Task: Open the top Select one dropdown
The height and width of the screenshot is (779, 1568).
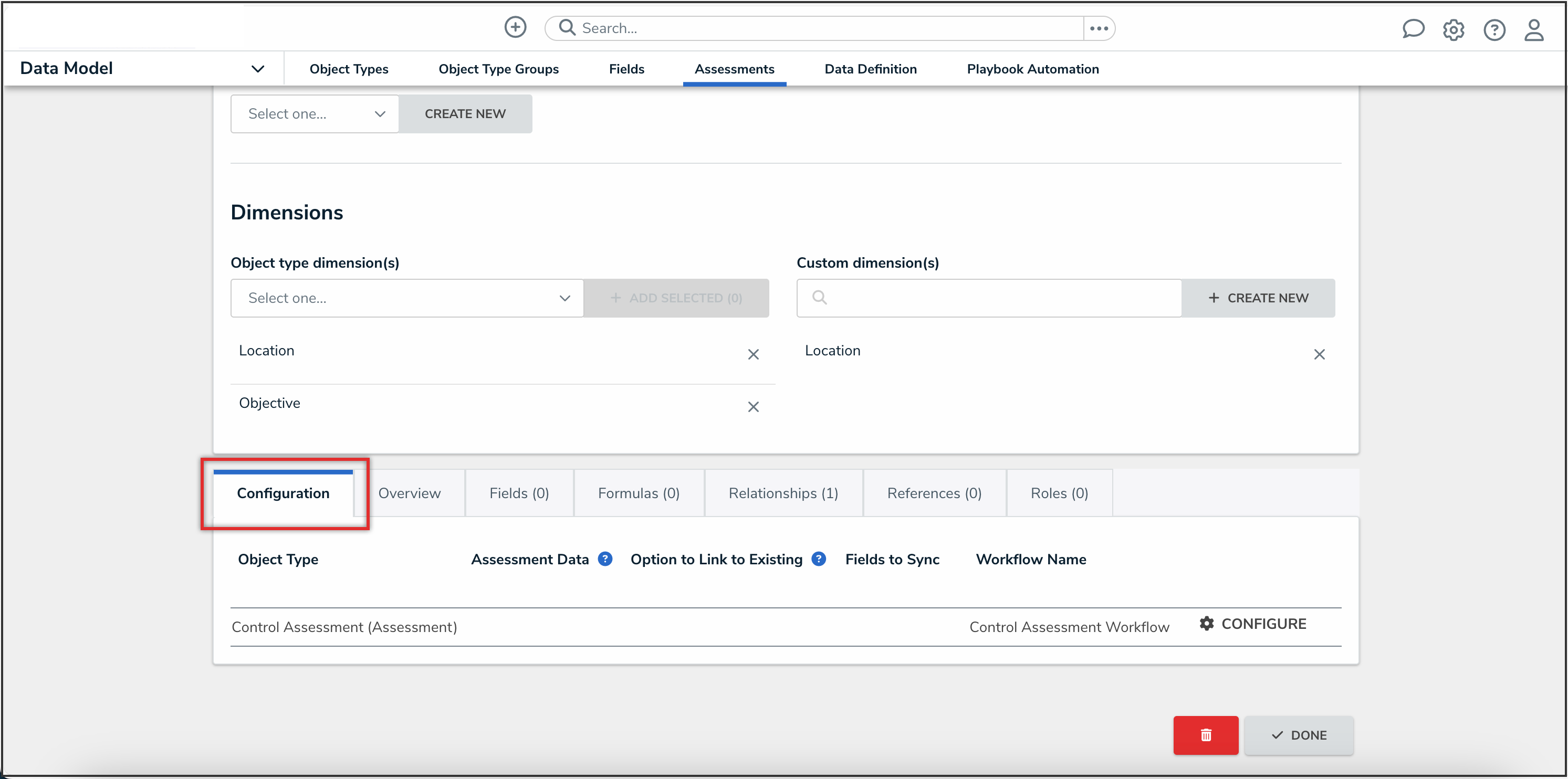Action: pyautogui.click(x=315, y=114)
